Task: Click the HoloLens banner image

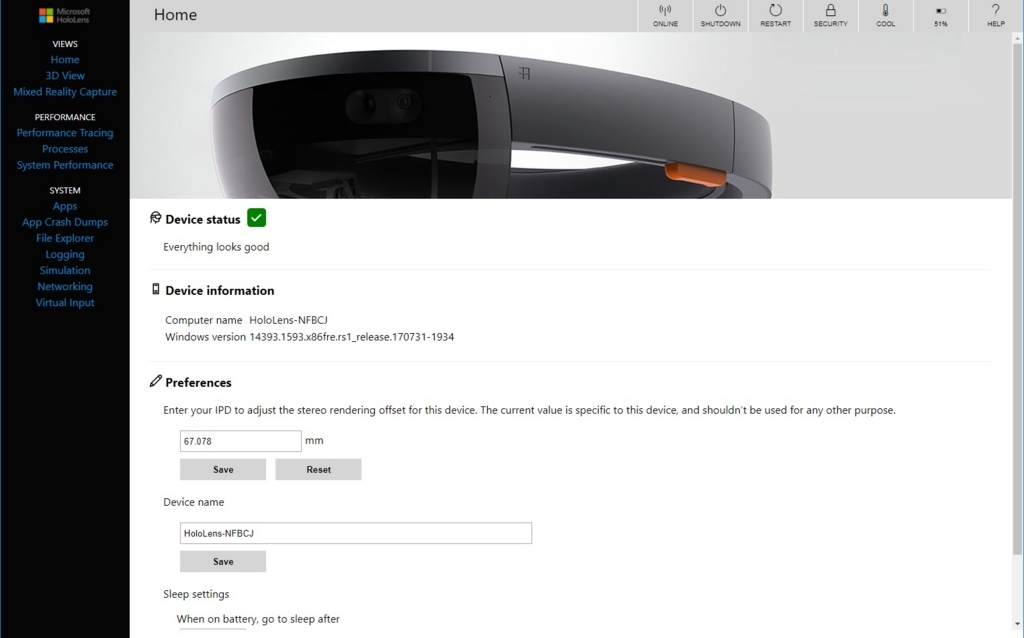Action: 570,116
